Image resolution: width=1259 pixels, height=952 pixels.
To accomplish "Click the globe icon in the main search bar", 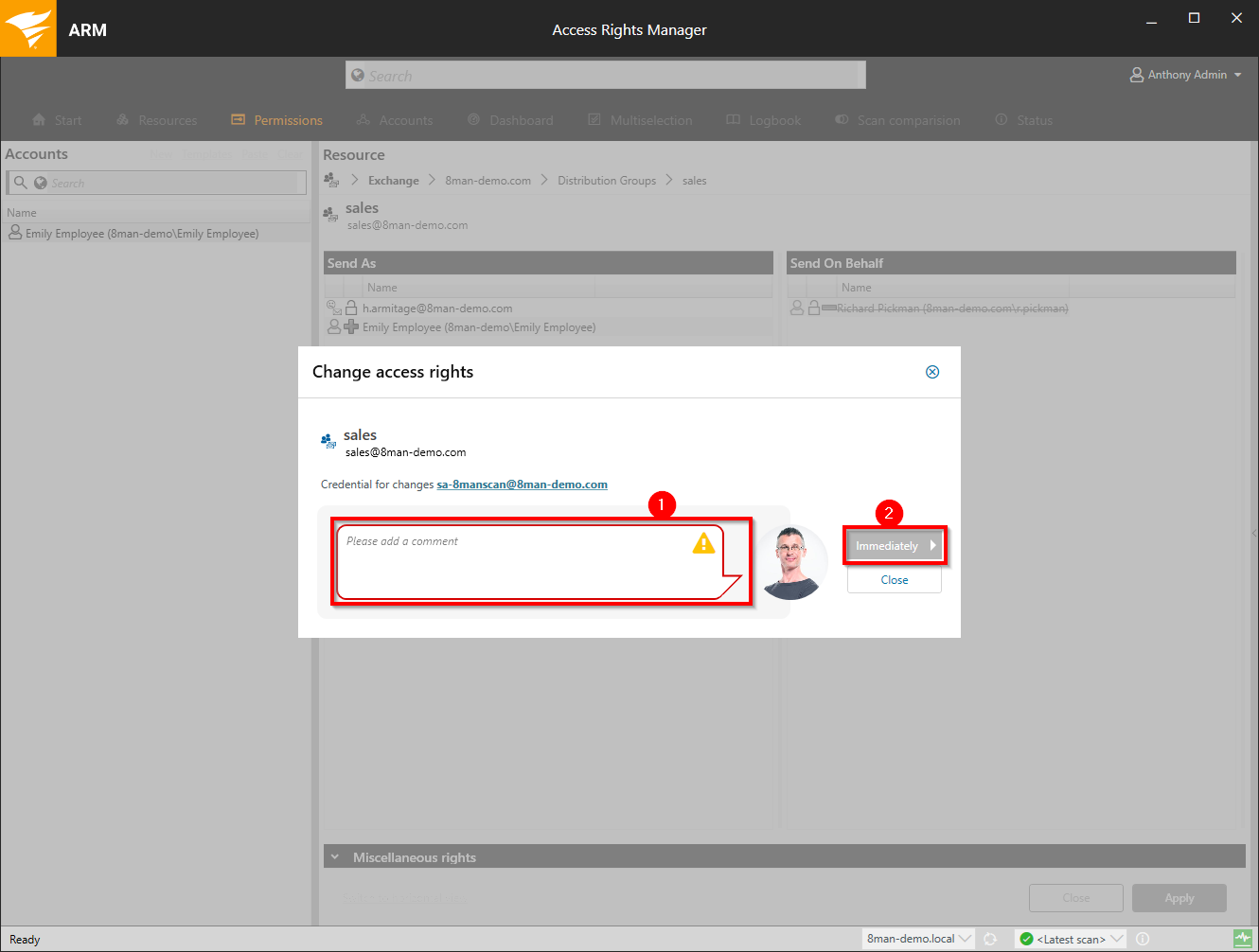I will pos(358,75).
